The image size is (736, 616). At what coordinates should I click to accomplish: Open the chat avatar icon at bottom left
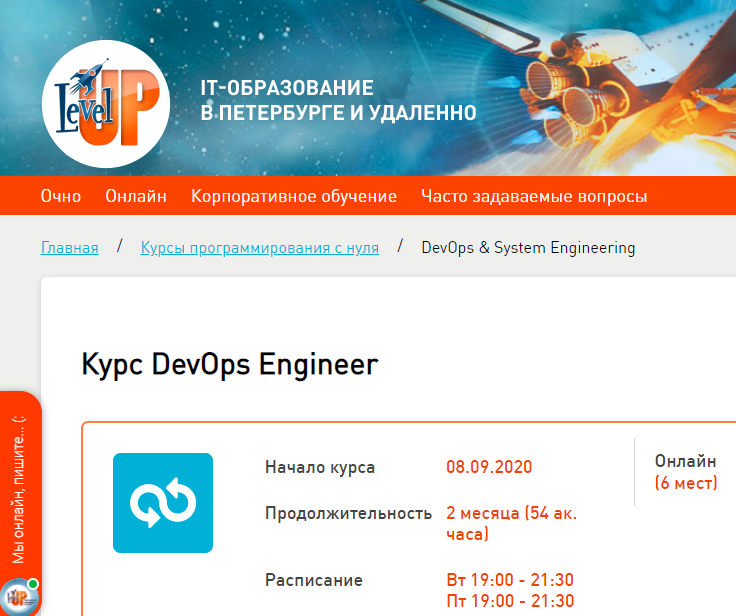tap(20, 596)
